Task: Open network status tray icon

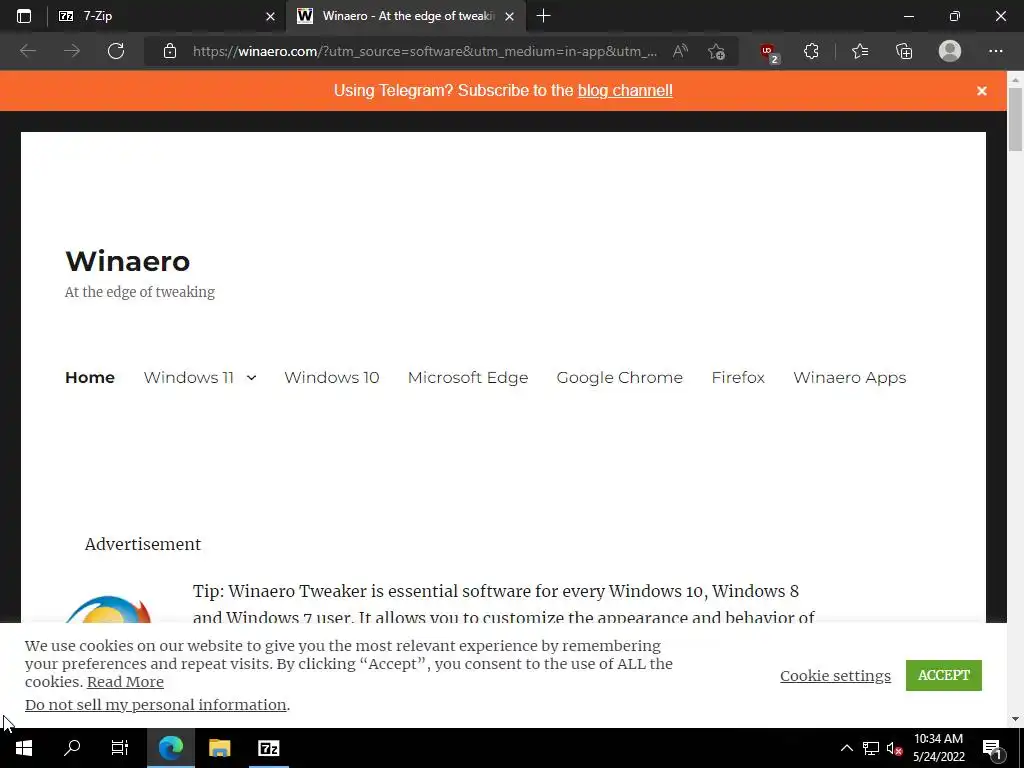Action: pos(871,748)
